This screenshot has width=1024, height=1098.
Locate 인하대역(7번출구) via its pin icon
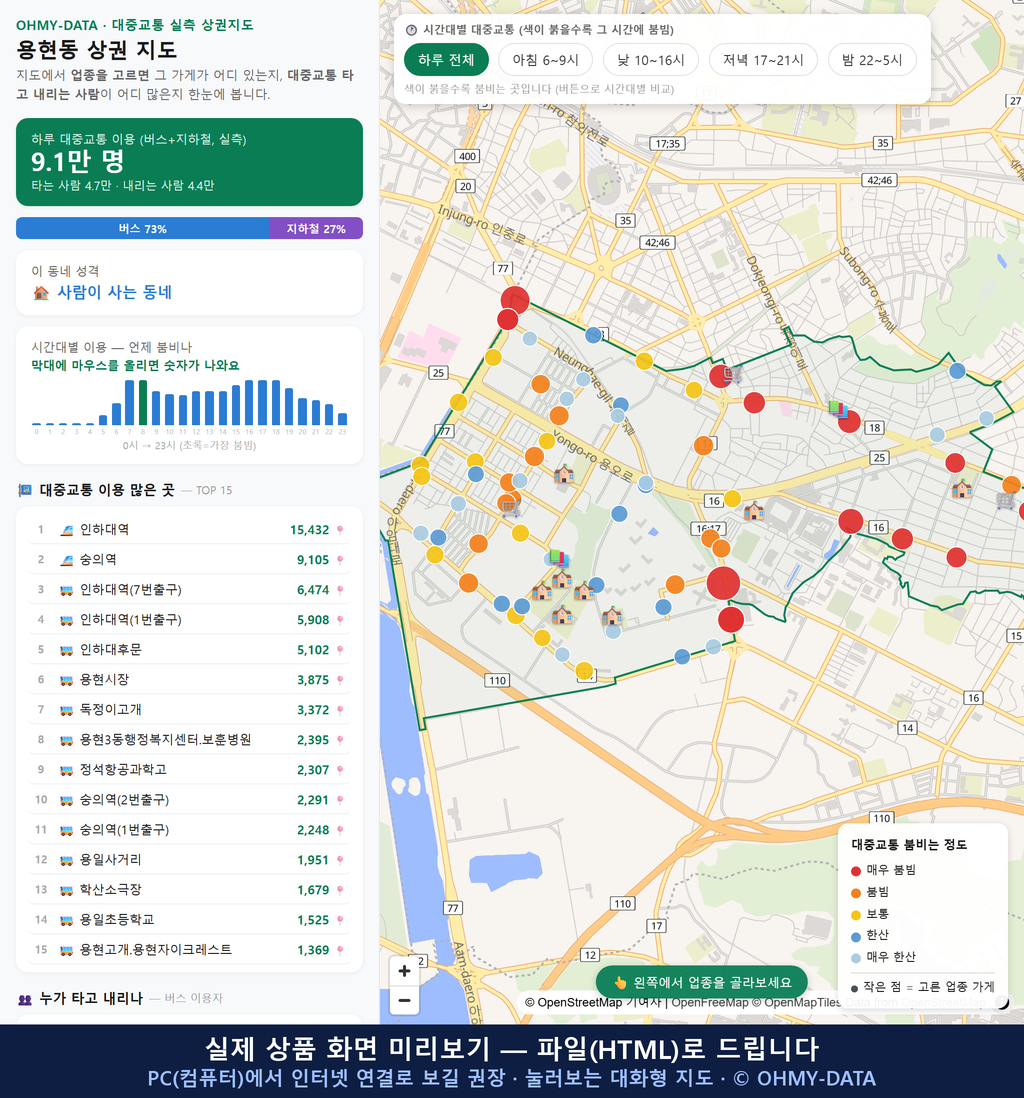[340, 590]
